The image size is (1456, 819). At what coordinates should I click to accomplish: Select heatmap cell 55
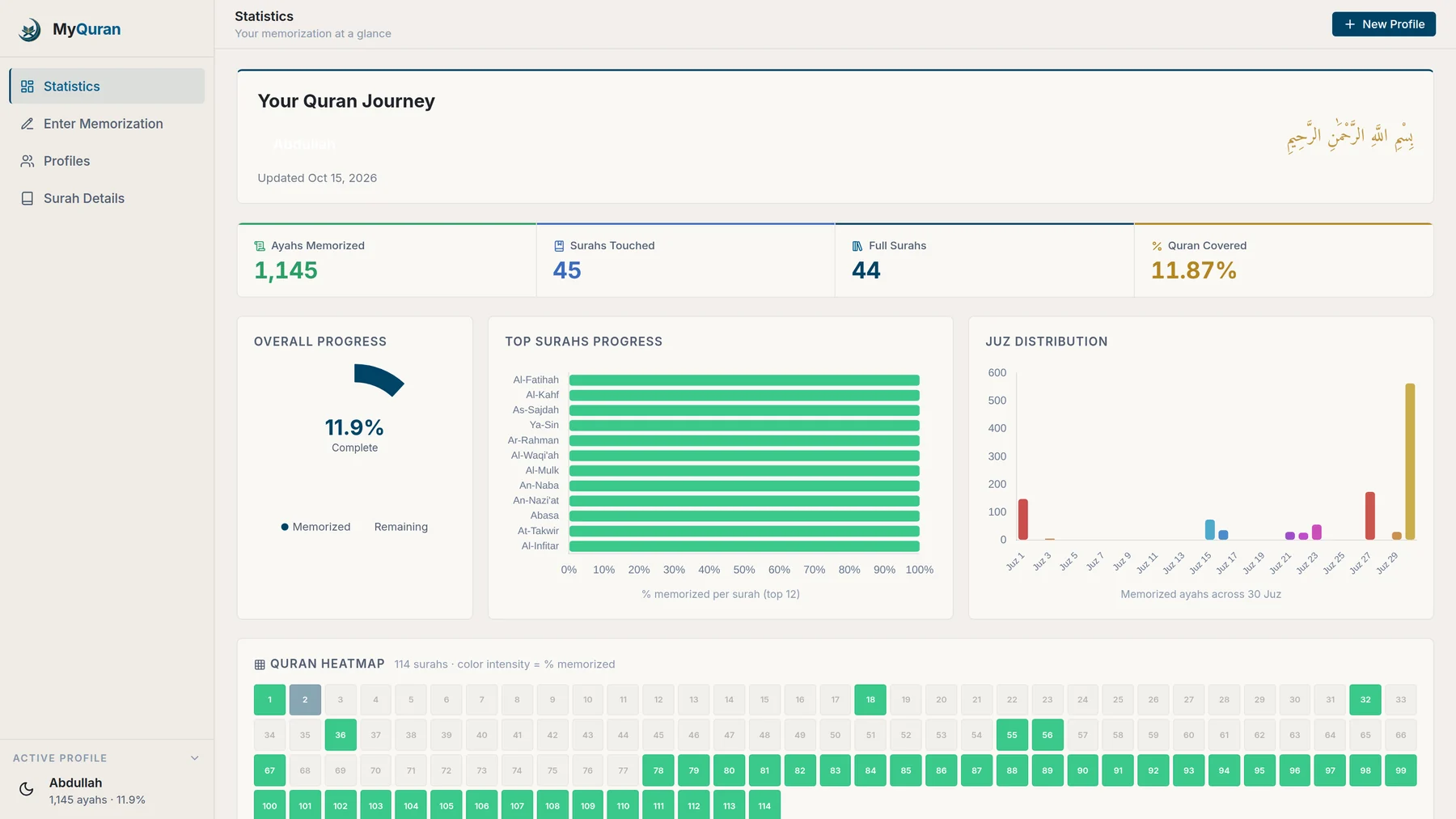click(1012, 735)
